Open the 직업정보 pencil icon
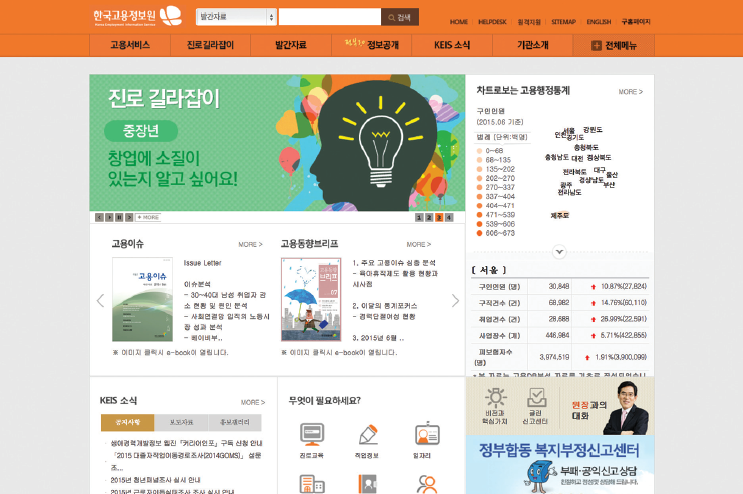 coord(368,434)
